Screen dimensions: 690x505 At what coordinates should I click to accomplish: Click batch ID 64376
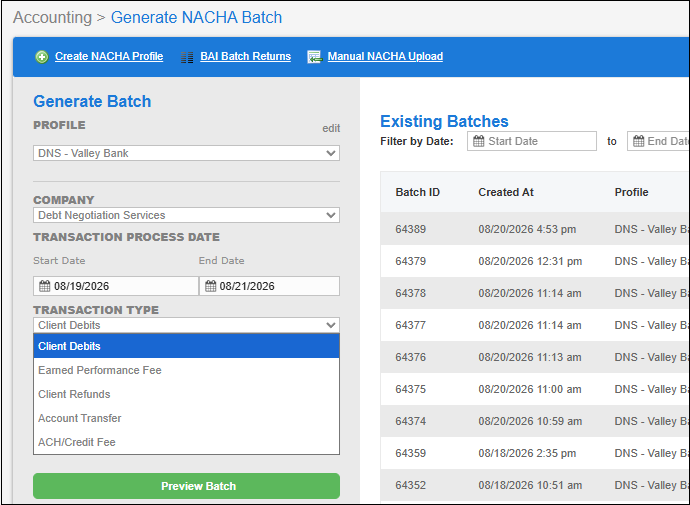click(411, 357)
